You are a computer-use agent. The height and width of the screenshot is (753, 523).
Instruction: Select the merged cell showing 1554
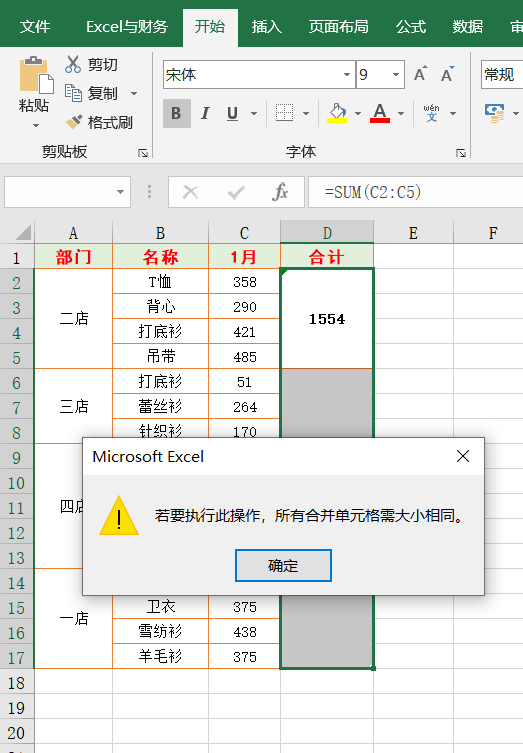[327, 319]
